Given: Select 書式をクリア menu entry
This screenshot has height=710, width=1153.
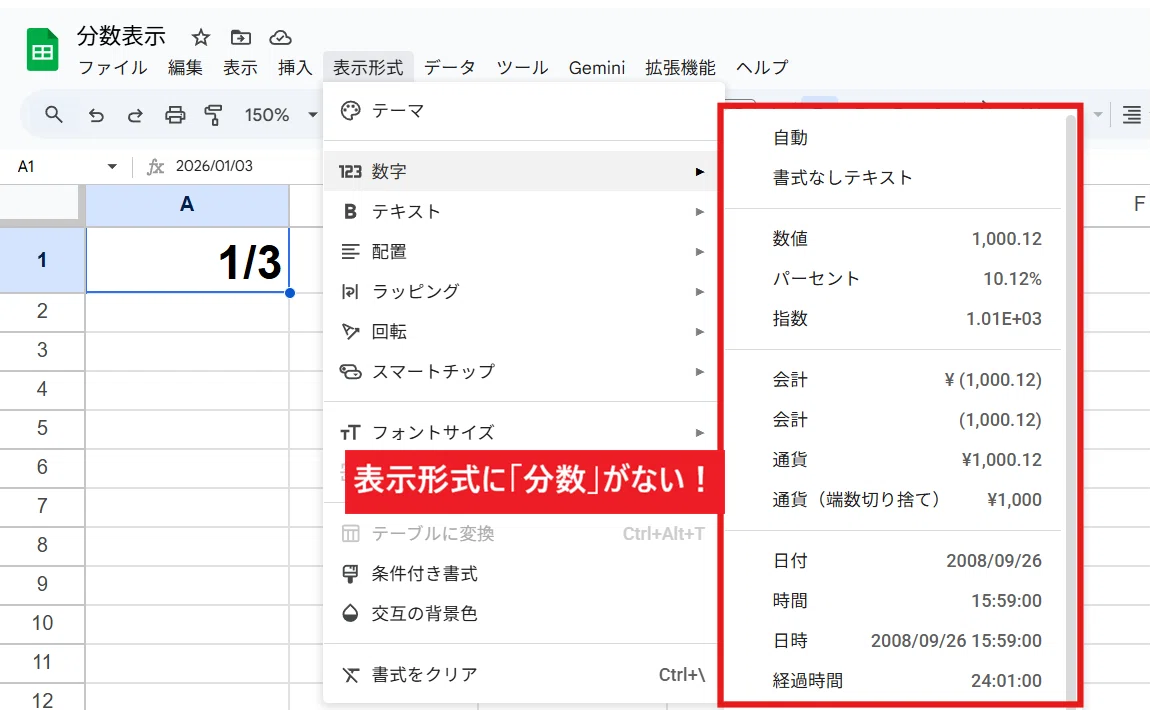Looking at the screenshot, I should (521, 675).
